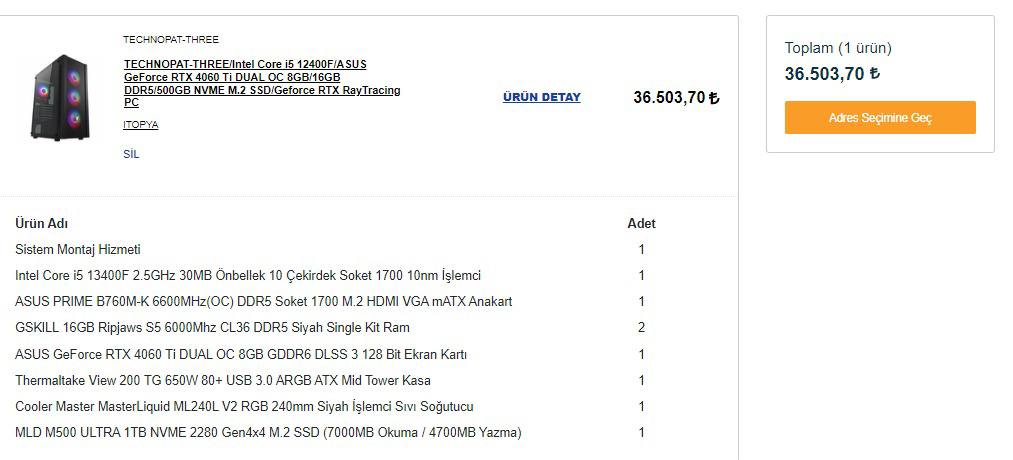Click quantity 1 for Thermaltake View 200 Kasa
Image resolution: width=1013 pixels, height=460 pixels.
point(642,381)
